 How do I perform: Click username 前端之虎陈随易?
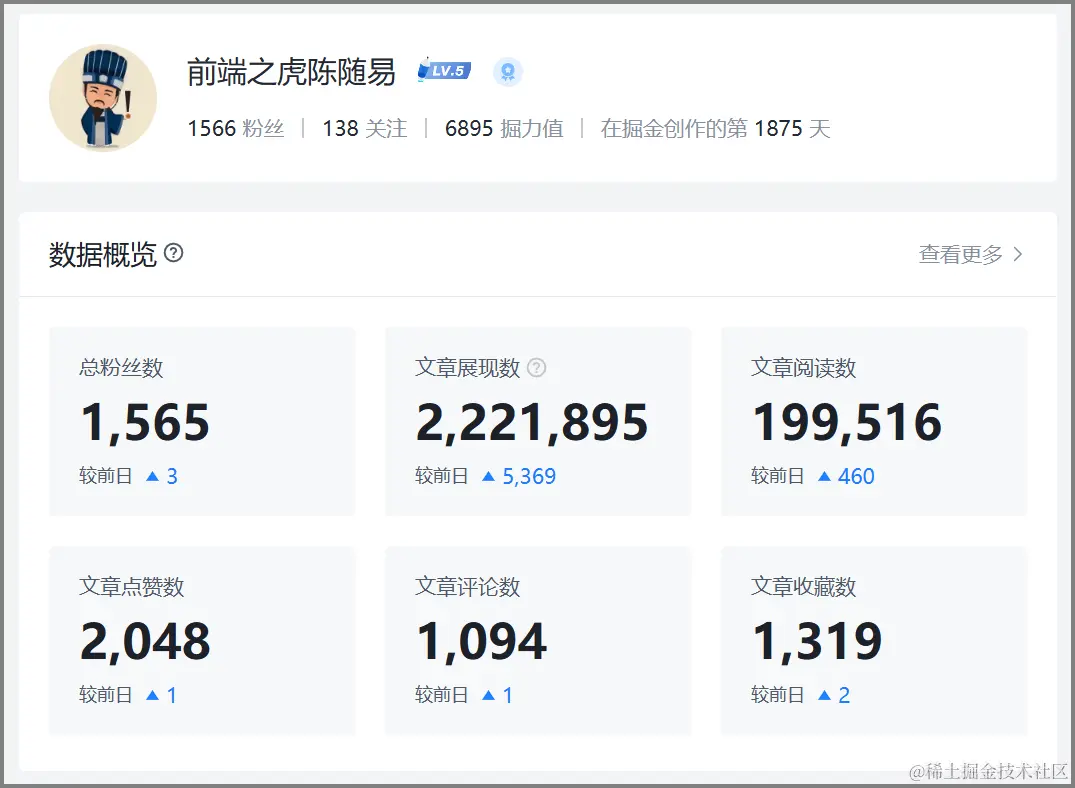coord(291,72)
